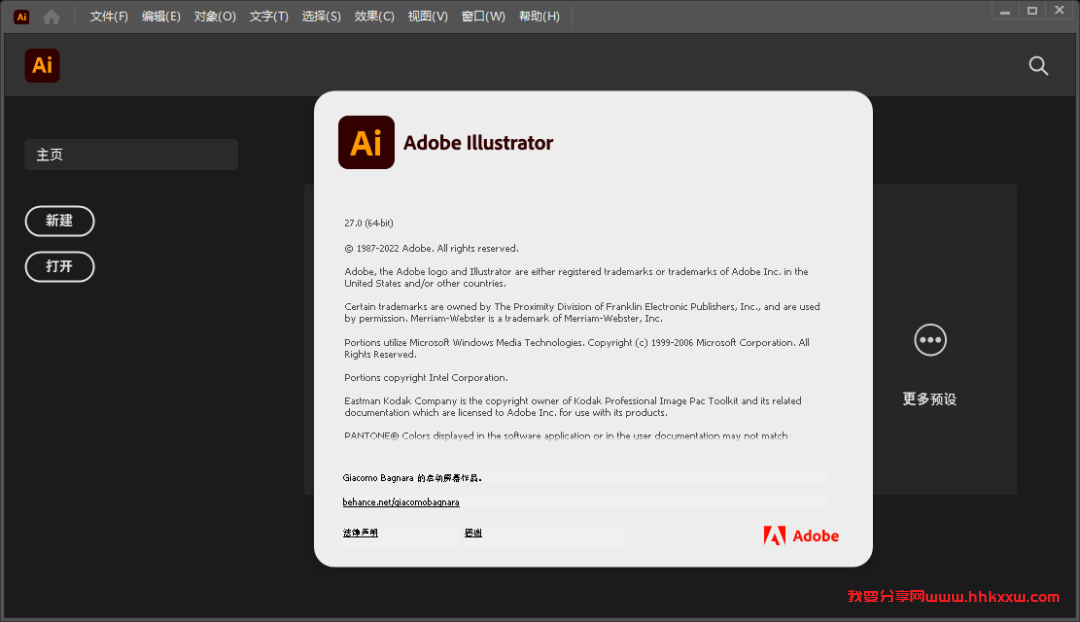The height and width of the screenshot is (622, 1080).
Task: Click the Portions copyright Intel Corporation text
Action: click(426, 377)
